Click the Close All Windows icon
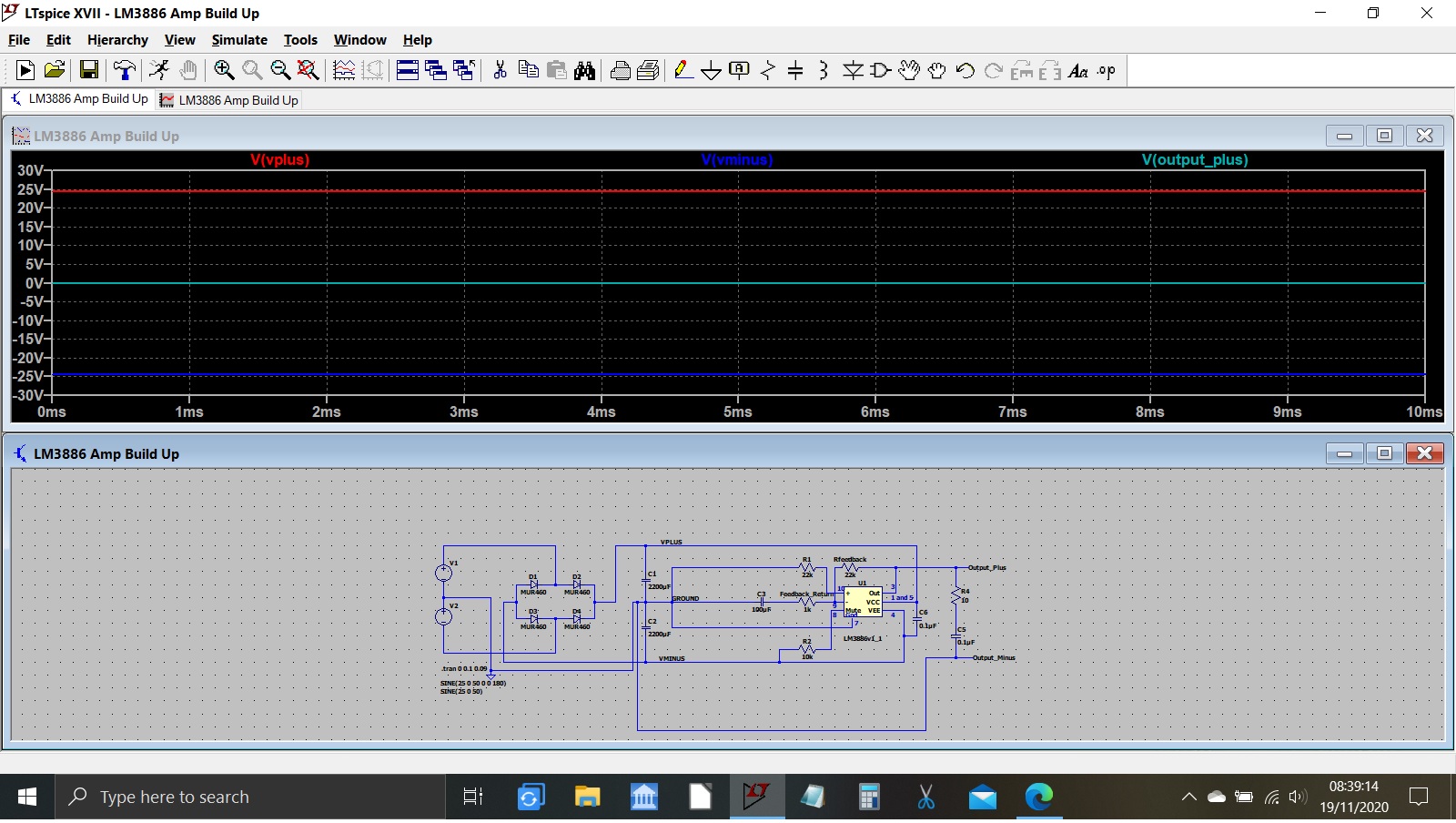This screenshot has width=1456, height=823. (x=464, y=70)
